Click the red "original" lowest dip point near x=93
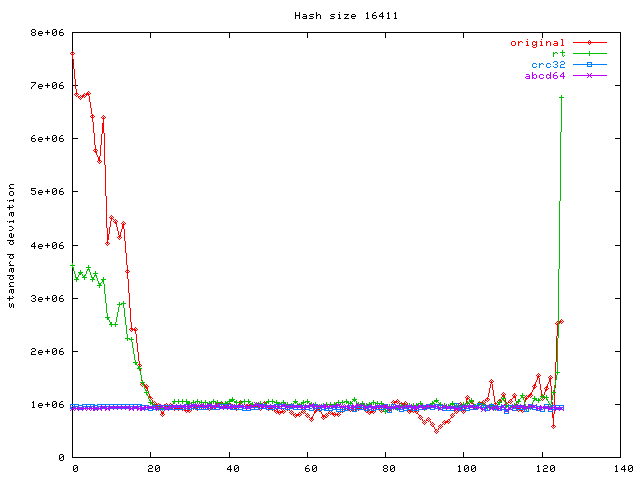Viewport: 640px width, 480px height. click(437, 431)
